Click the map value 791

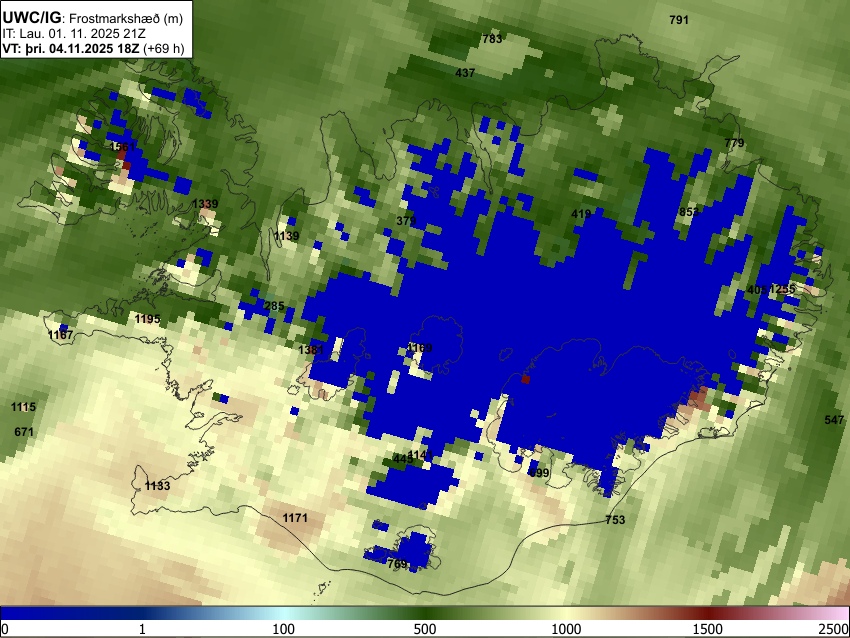[x=679, y=20]
